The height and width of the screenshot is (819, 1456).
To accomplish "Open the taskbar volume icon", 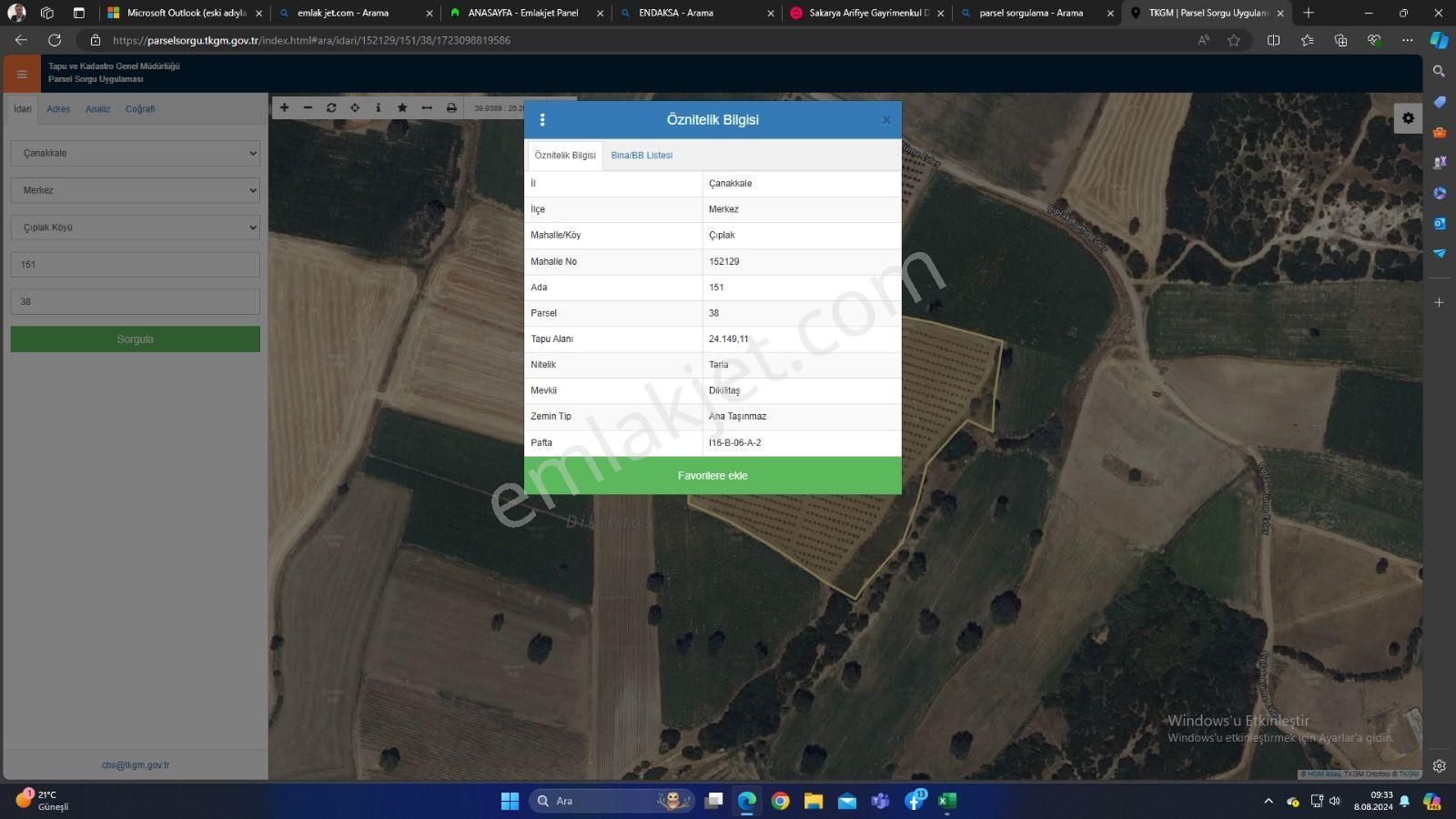I will click(1335, 801).
